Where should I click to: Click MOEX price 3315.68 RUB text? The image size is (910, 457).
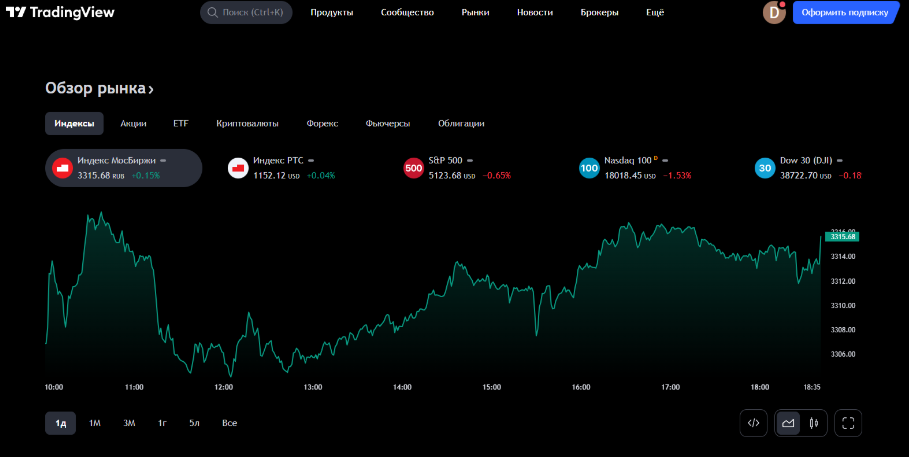tap(101, 175)
